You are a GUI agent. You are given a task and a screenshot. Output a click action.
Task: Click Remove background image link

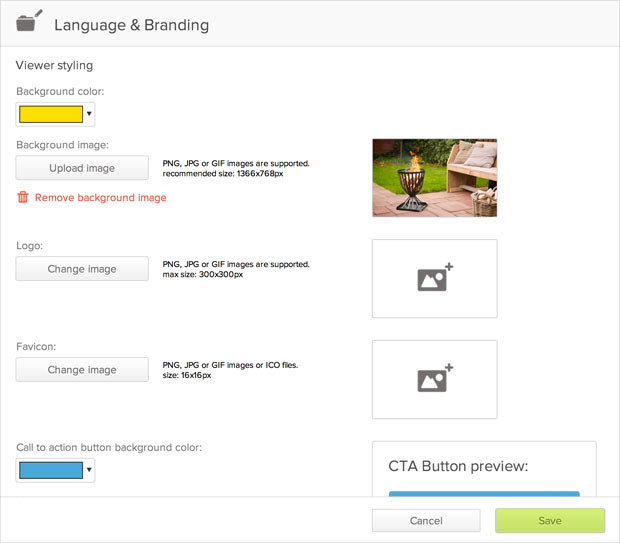100,198
